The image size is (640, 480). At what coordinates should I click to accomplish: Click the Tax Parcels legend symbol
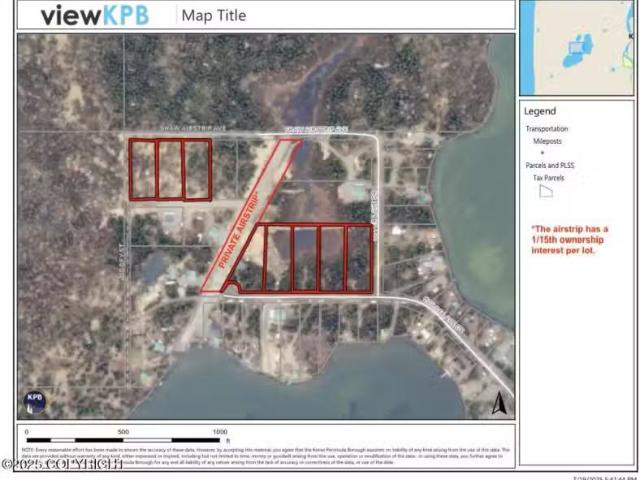(545, 189)
